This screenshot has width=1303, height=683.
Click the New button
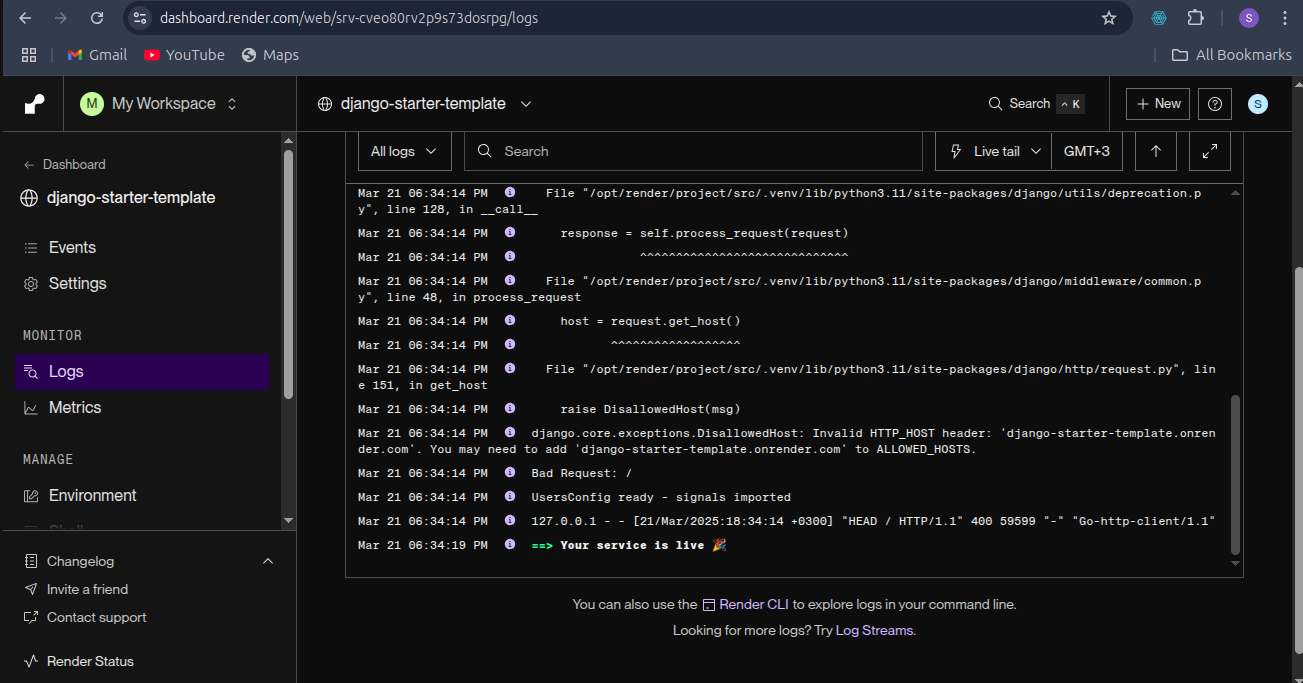click(1158, 104)
